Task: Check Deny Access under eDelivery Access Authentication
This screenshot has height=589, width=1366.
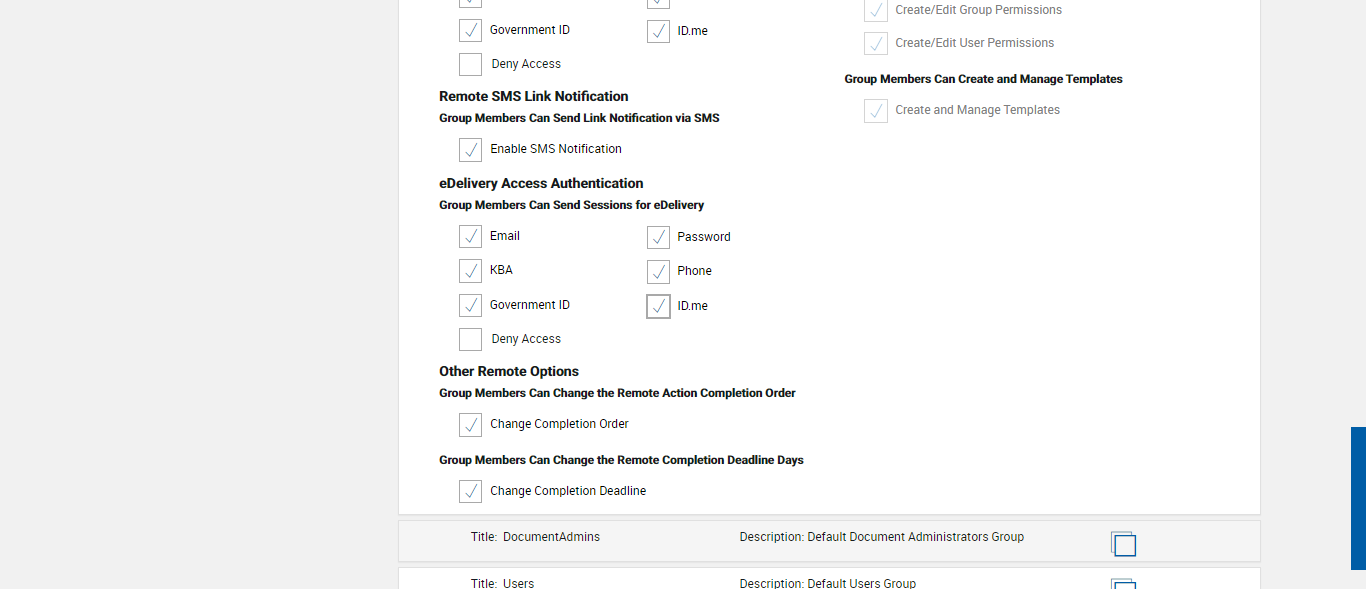Action: click(471, 339)
